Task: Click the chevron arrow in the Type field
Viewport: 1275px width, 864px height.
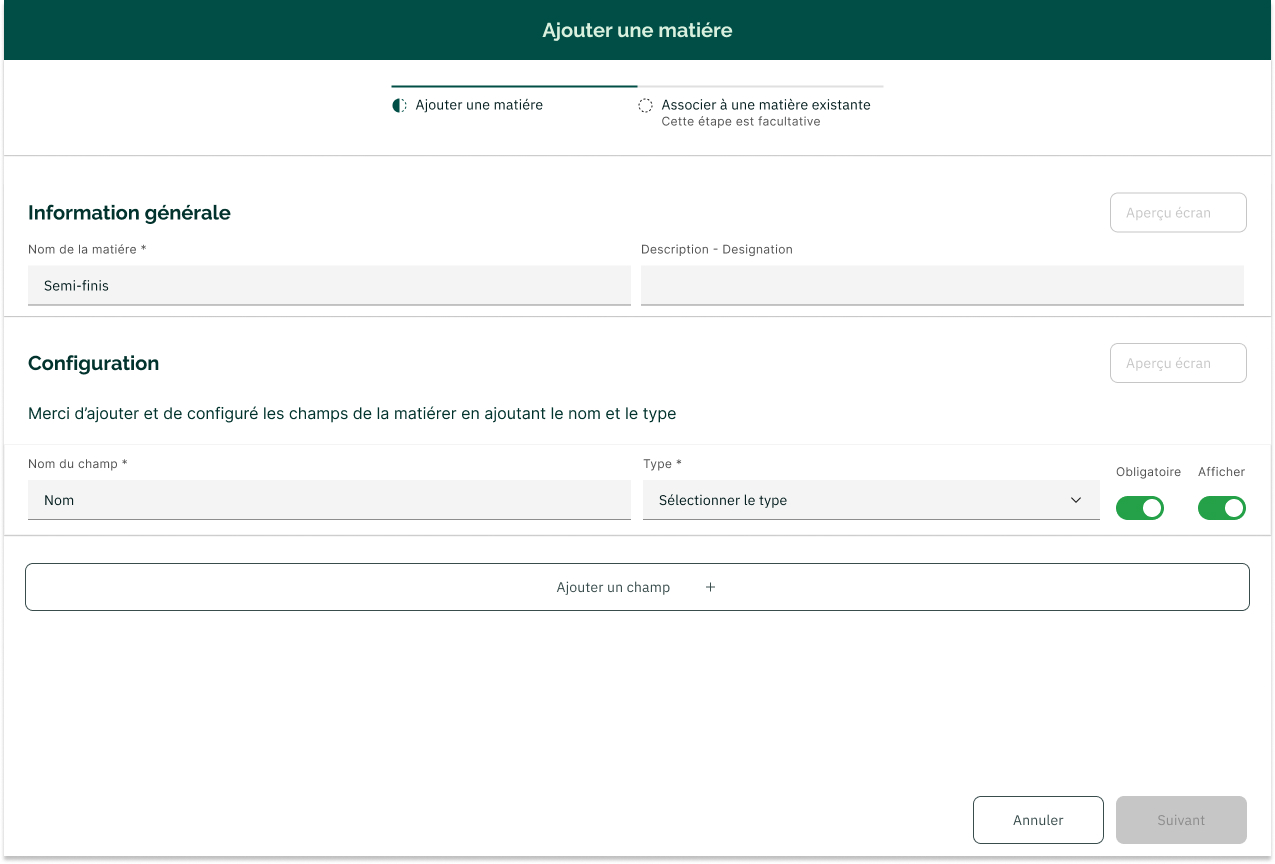Action: (x=1076, y=500)
